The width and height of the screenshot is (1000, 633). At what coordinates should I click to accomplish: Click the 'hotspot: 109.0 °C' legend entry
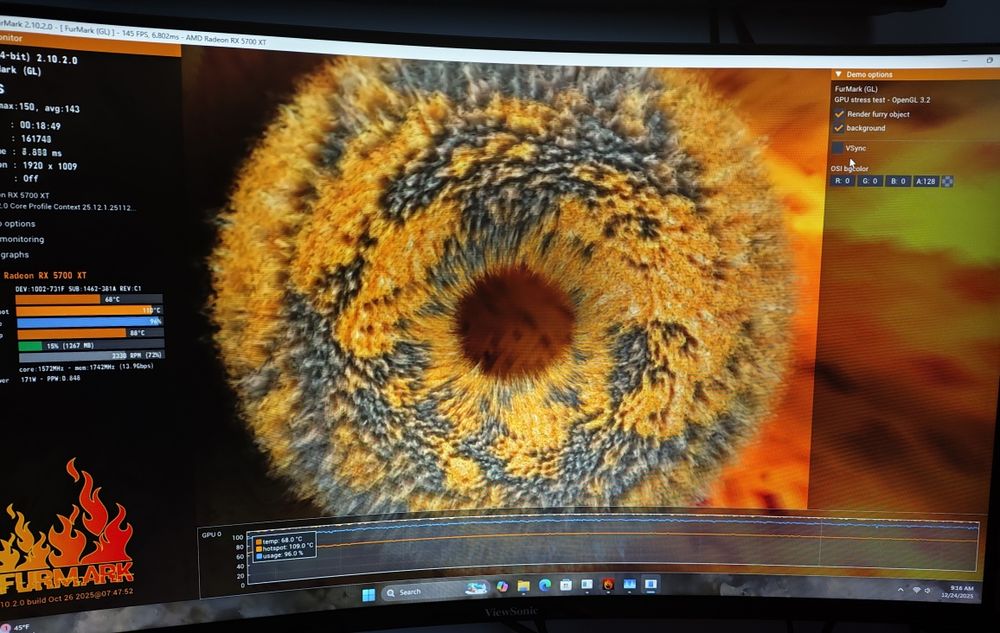pyautogui.click(x=284, y=547)
